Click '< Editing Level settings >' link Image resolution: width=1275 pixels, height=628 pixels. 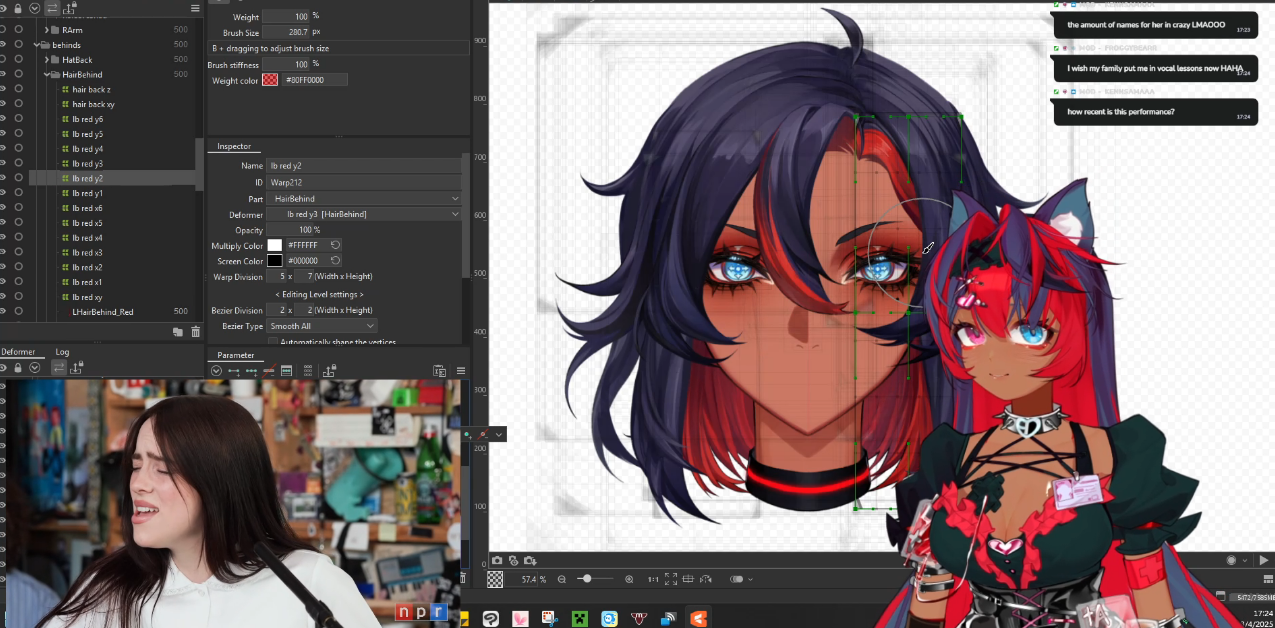[x=319, y=294]
